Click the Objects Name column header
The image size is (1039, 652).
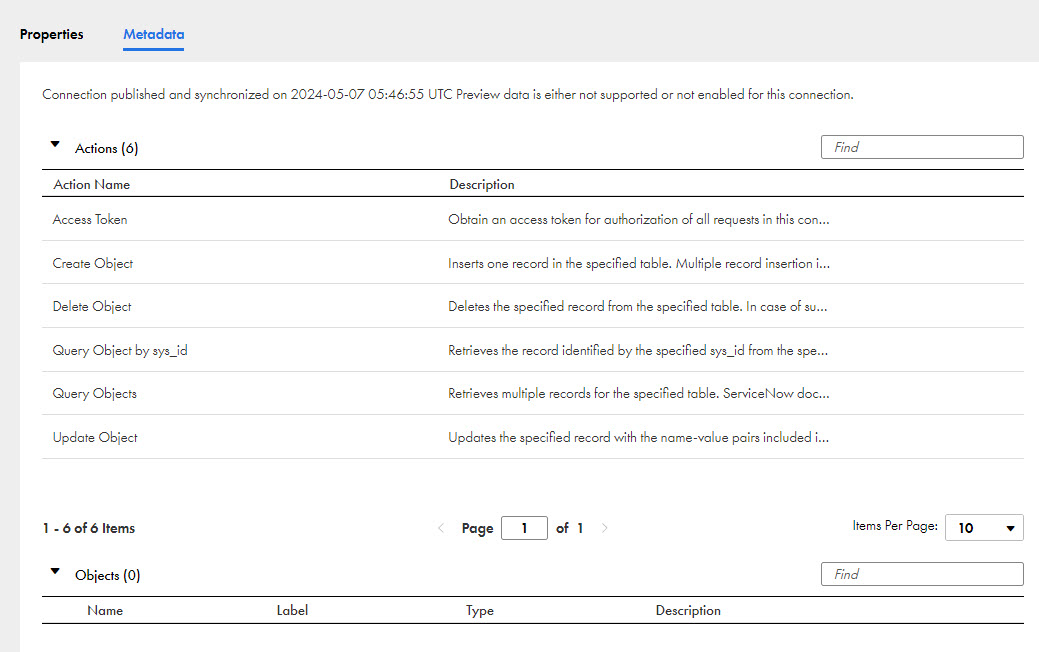105,610
